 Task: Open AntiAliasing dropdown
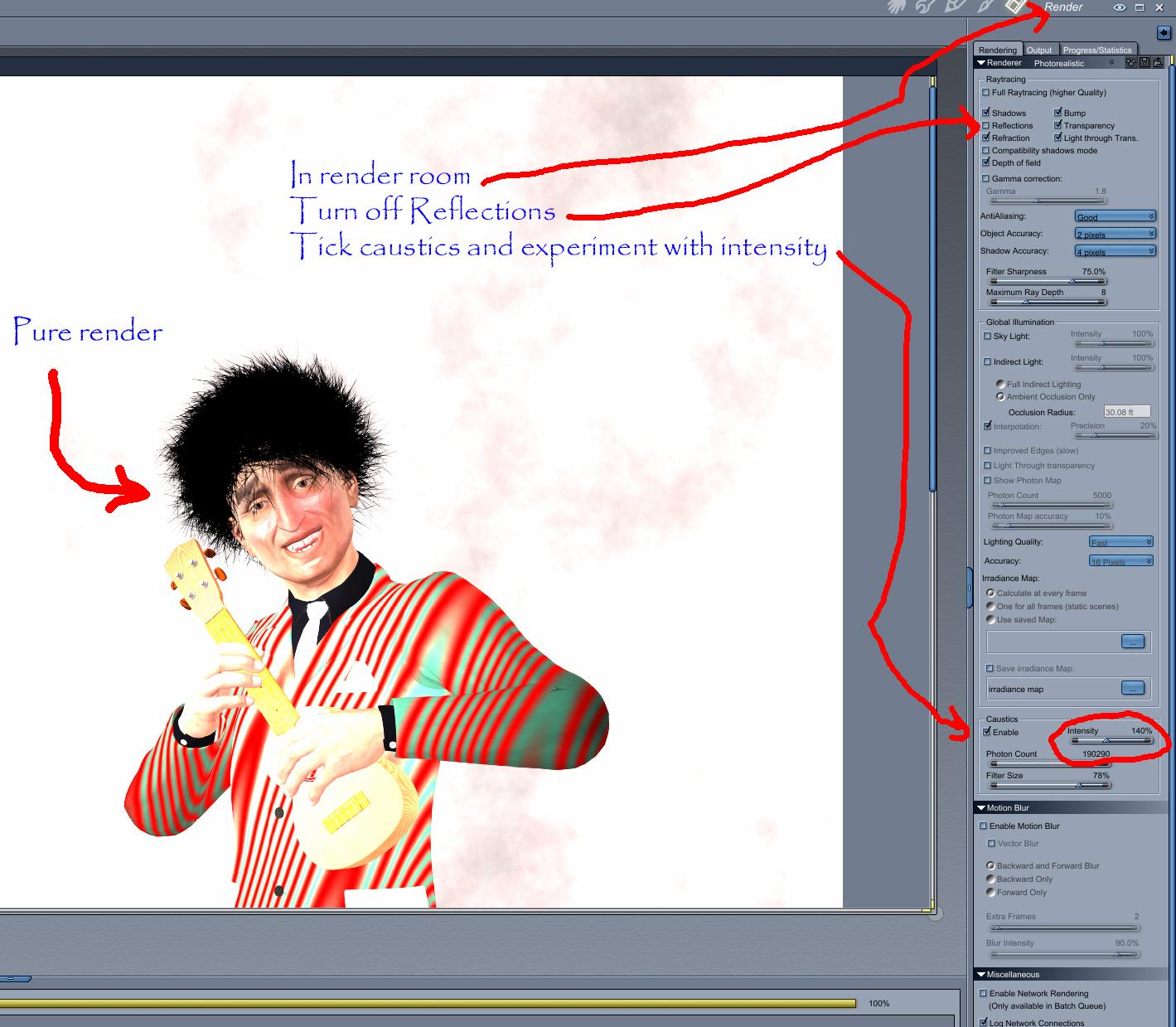pyautogui.click(x=1115, y=216)
